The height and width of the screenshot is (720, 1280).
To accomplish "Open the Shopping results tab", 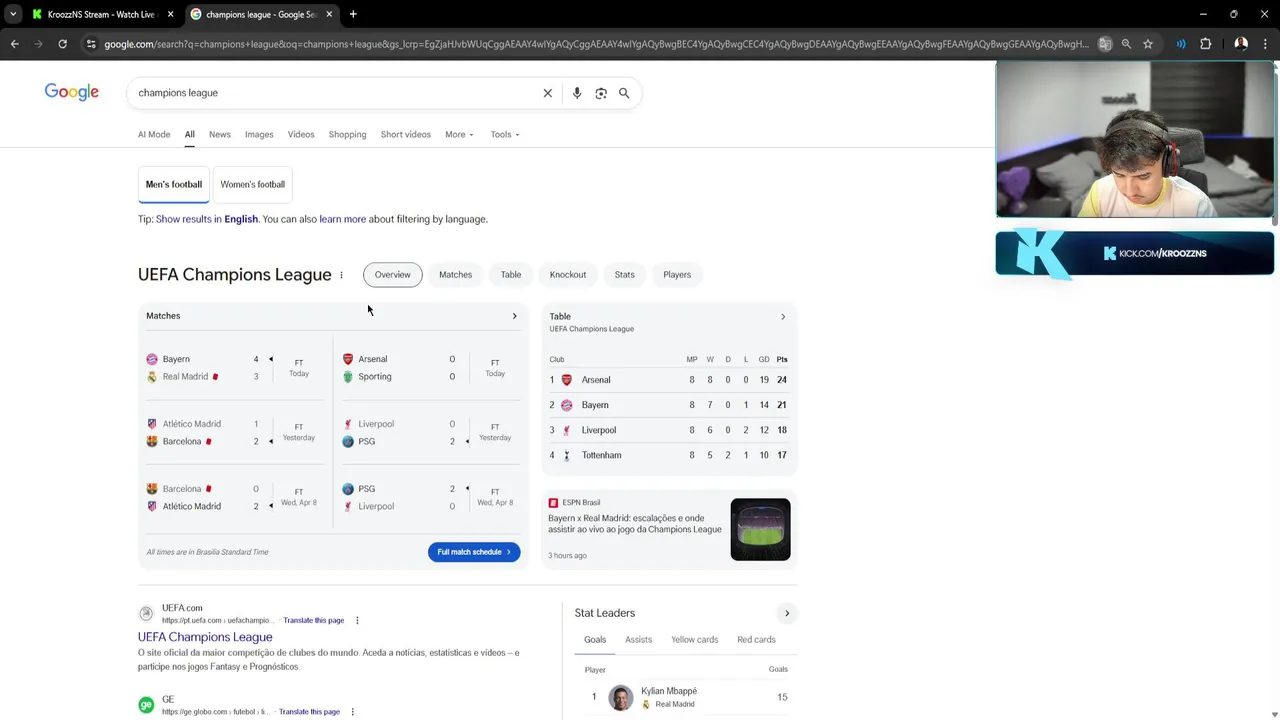I will coord(347,134).
